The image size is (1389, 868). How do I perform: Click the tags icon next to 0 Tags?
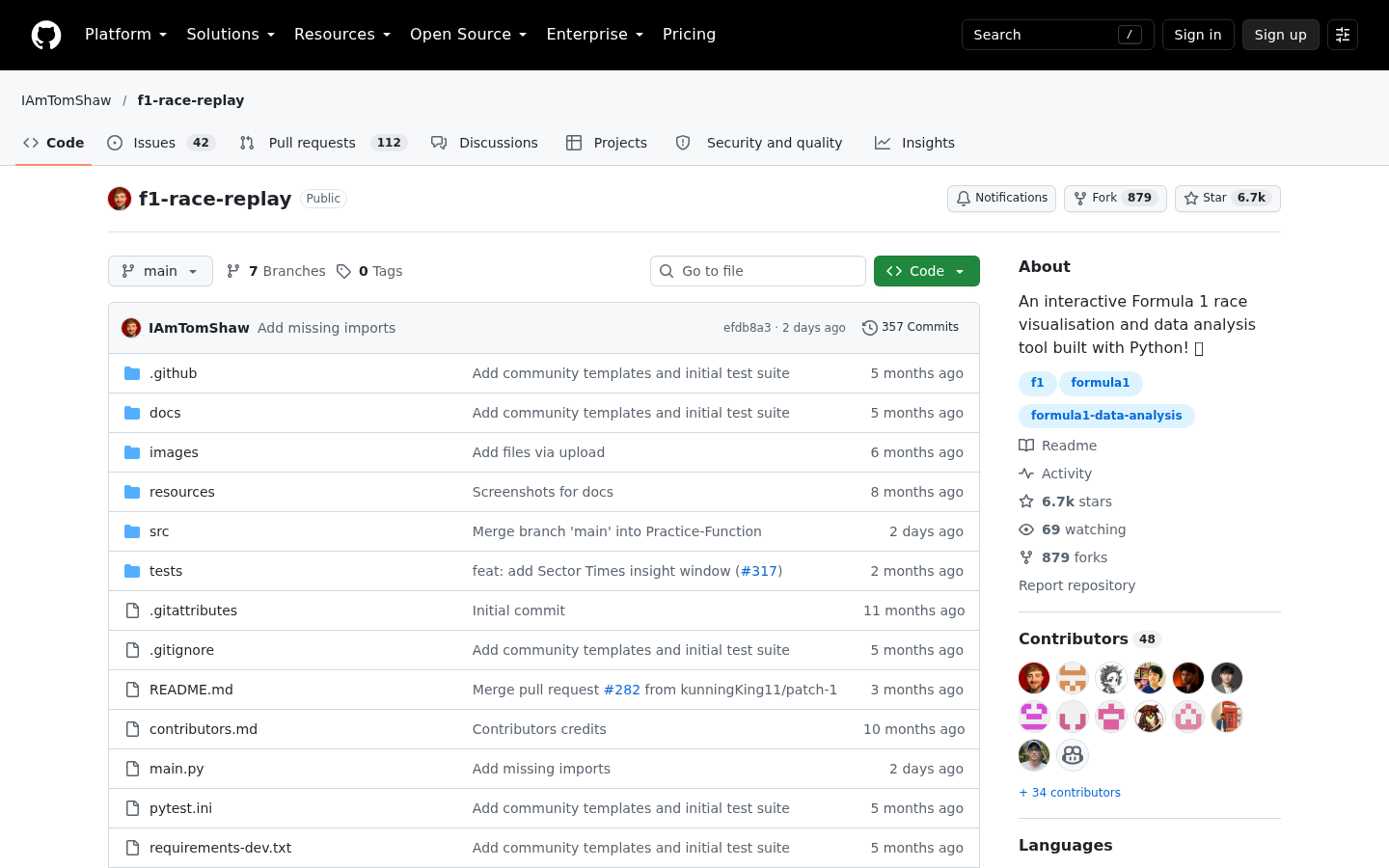click(343, 271)
